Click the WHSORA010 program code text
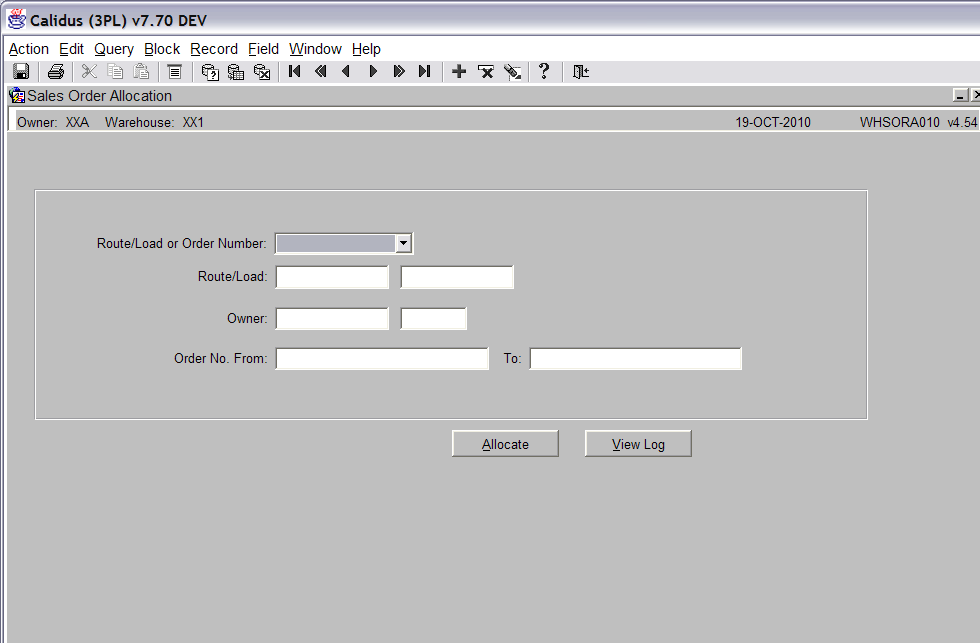 pyautogui.click(x=899, y=122)
